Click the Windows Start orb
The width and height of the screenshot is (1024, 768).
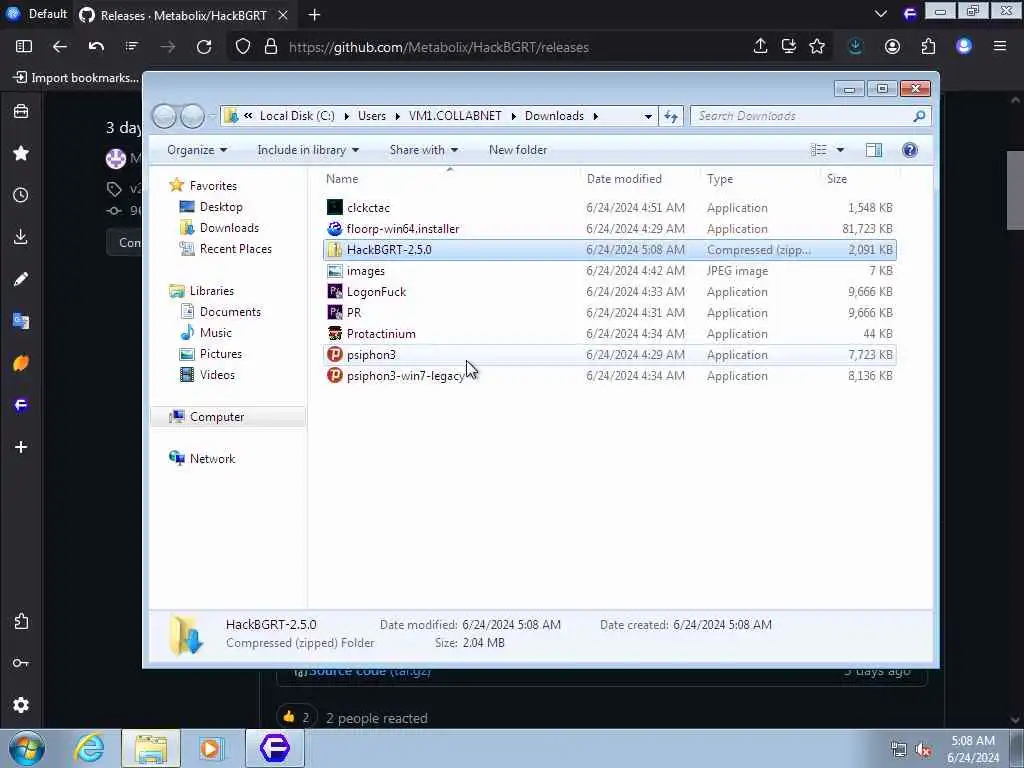[27, 748]
